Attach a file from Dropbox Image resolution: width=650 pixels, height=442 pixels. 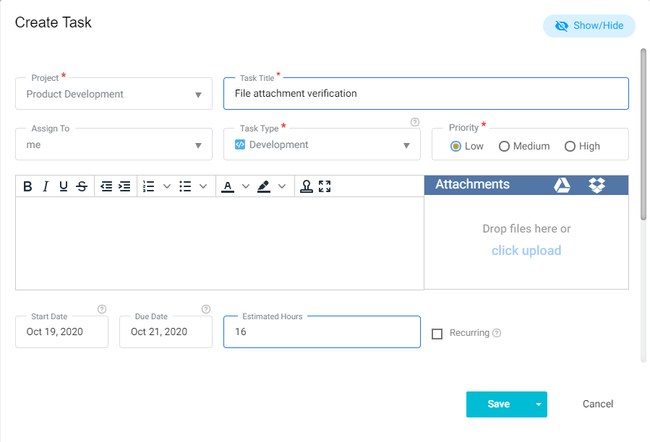coord(597,185)
